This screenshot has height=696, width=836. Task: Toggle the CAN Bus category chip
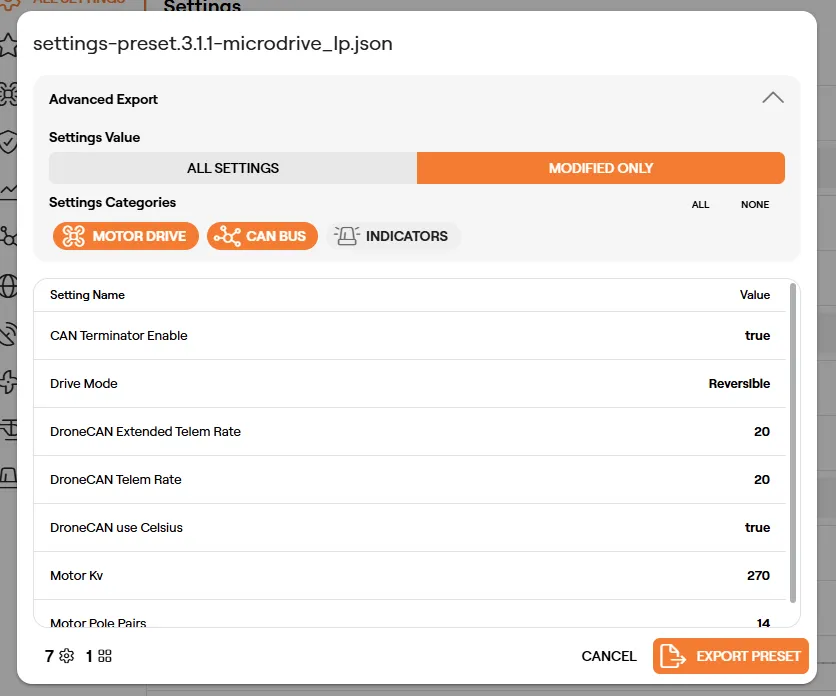(x=262, y=236)
